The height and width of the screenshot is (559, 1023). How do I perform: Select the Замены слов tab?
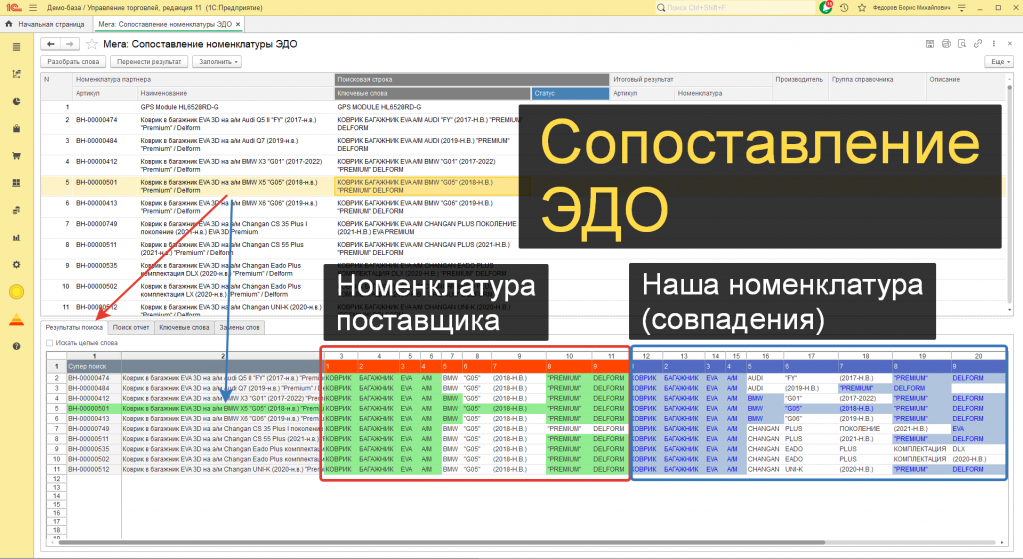tap(239, 327)
